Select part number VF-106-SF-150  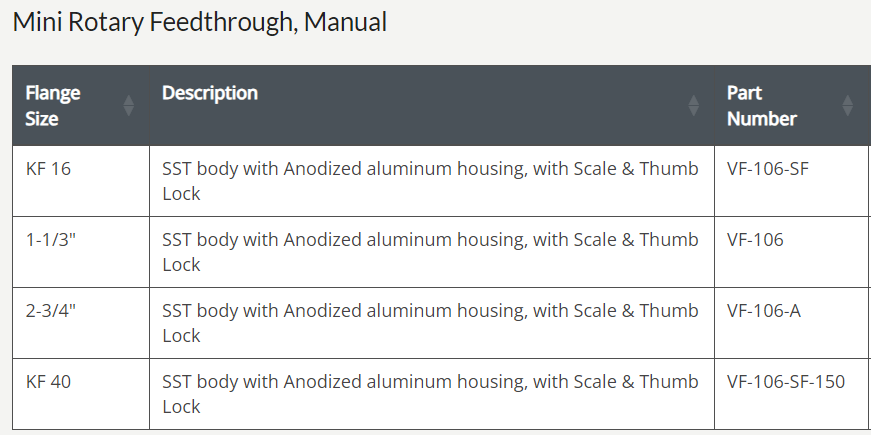[786, 382]
